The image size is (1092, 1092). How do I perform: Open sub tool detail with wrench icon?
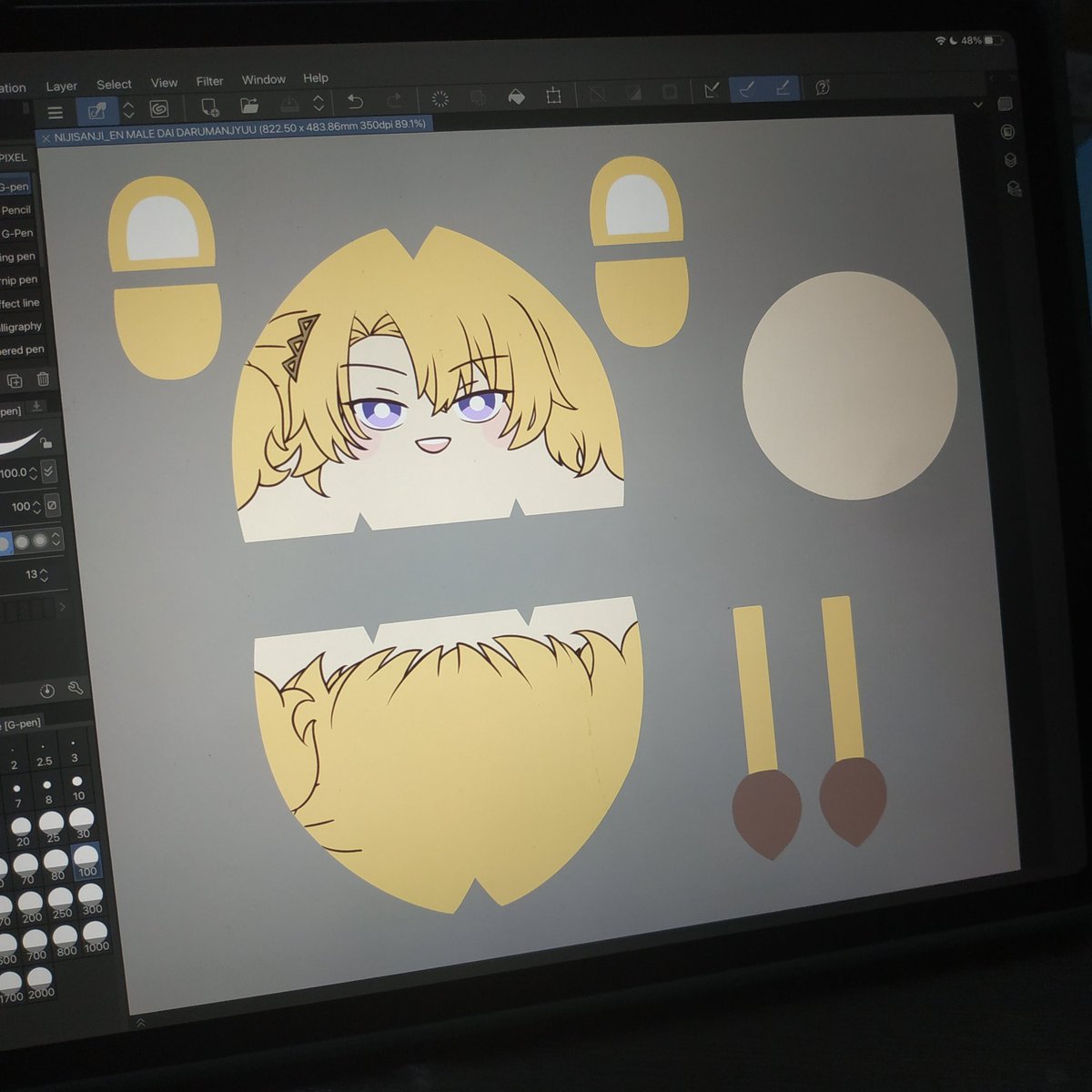(76, 690)
